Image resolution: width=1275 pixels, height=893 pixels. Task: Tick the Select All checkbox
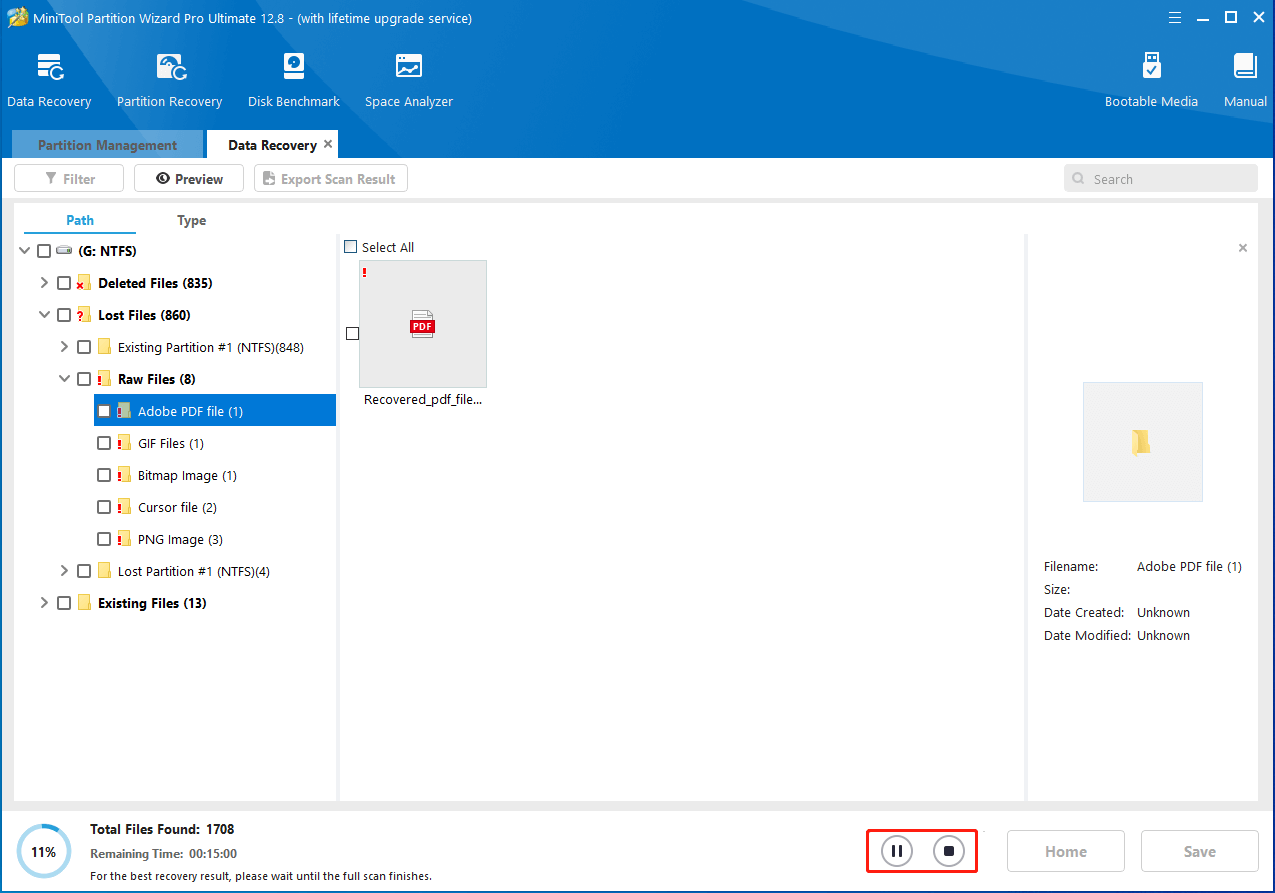pos(350,247)
